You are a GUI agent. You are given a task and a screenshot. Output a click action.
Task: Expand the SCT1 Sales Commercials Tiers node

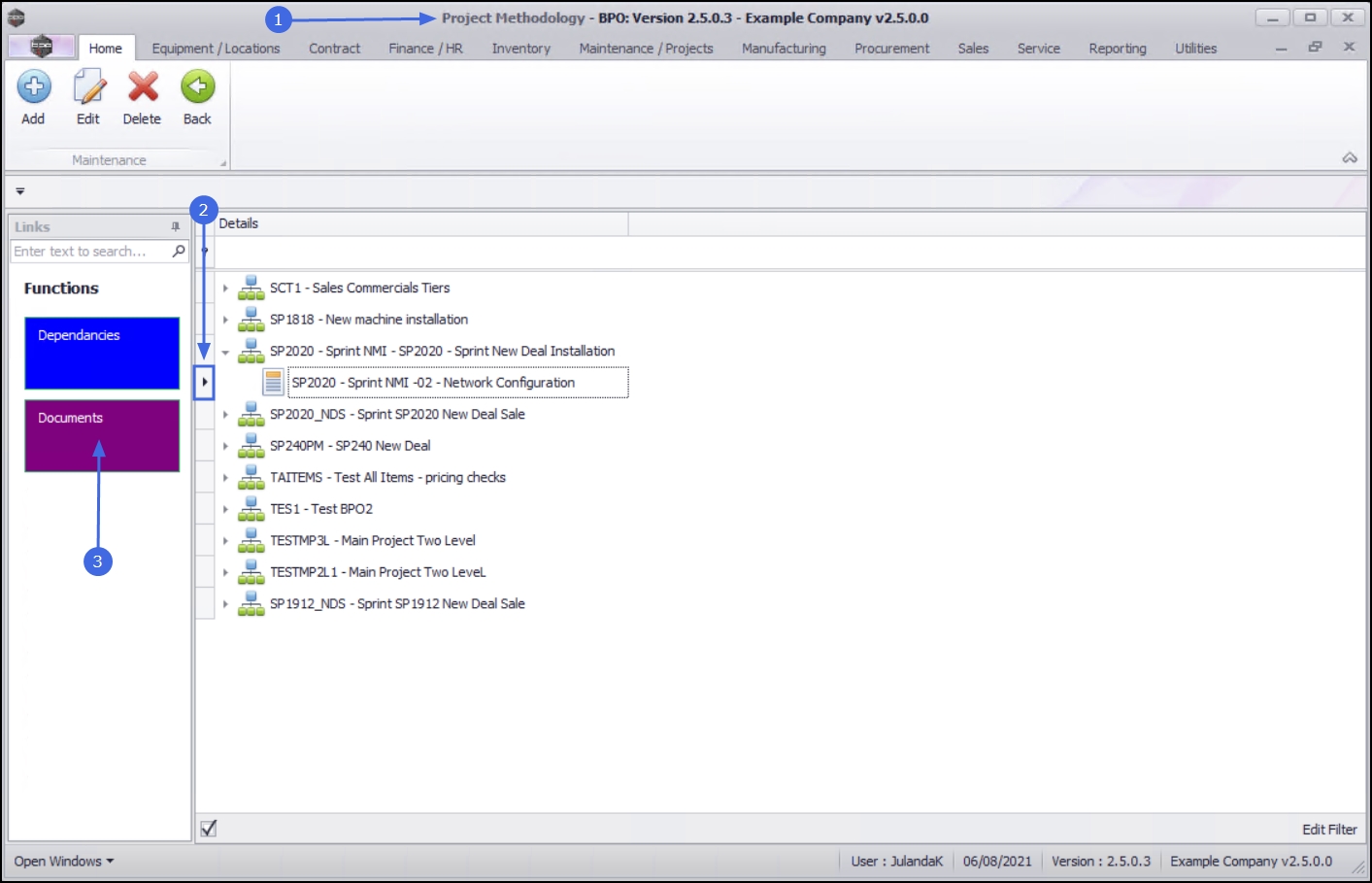tap(225, 289)
